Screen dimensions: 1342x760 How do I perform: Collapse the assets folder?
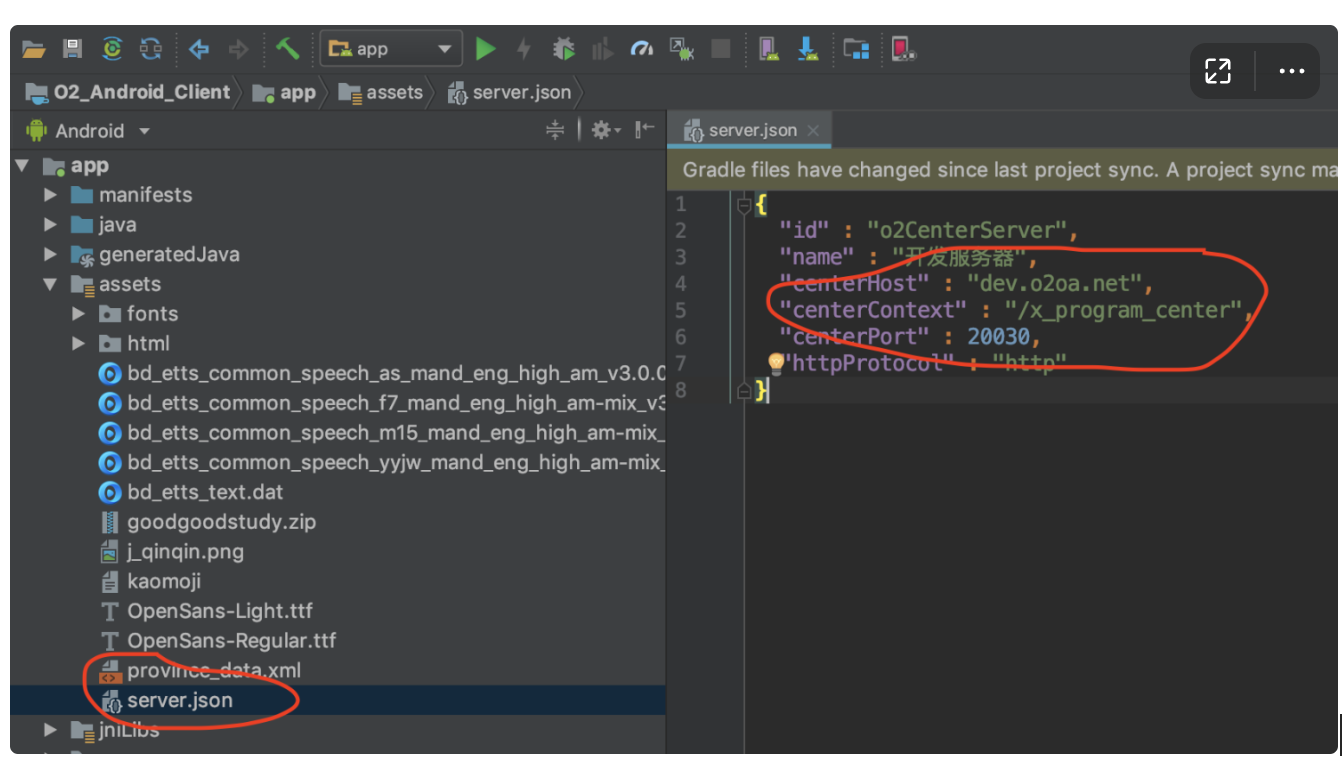tap(50, 284)
